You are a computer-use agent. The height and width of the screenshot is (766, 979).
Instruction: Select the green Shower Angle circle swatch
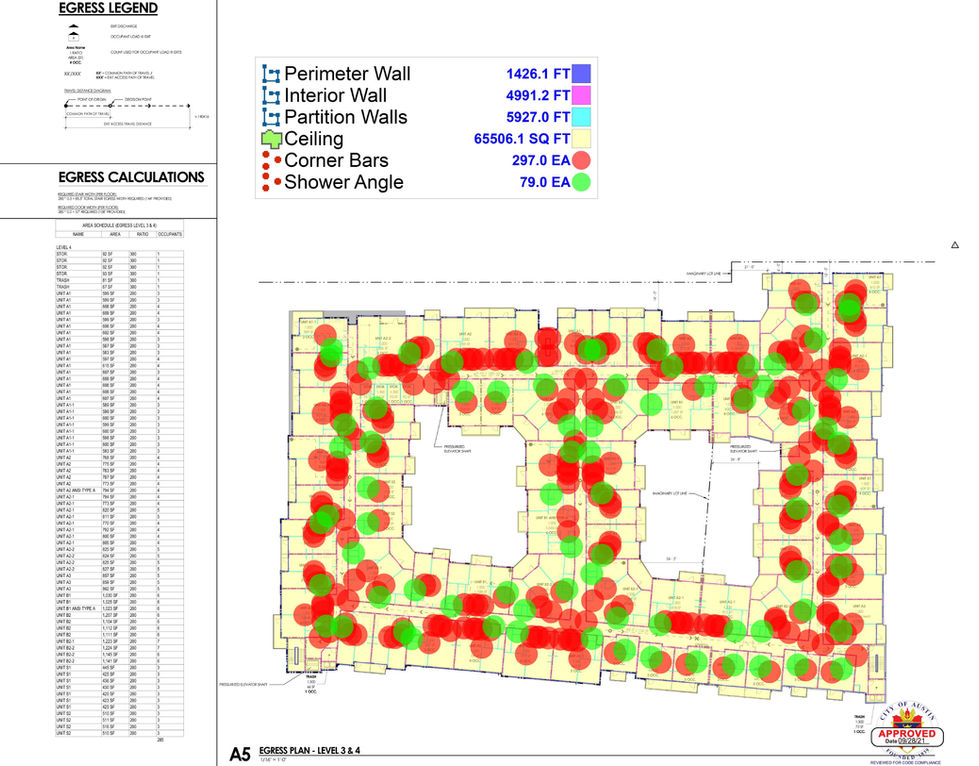click(x=581, y=182)
